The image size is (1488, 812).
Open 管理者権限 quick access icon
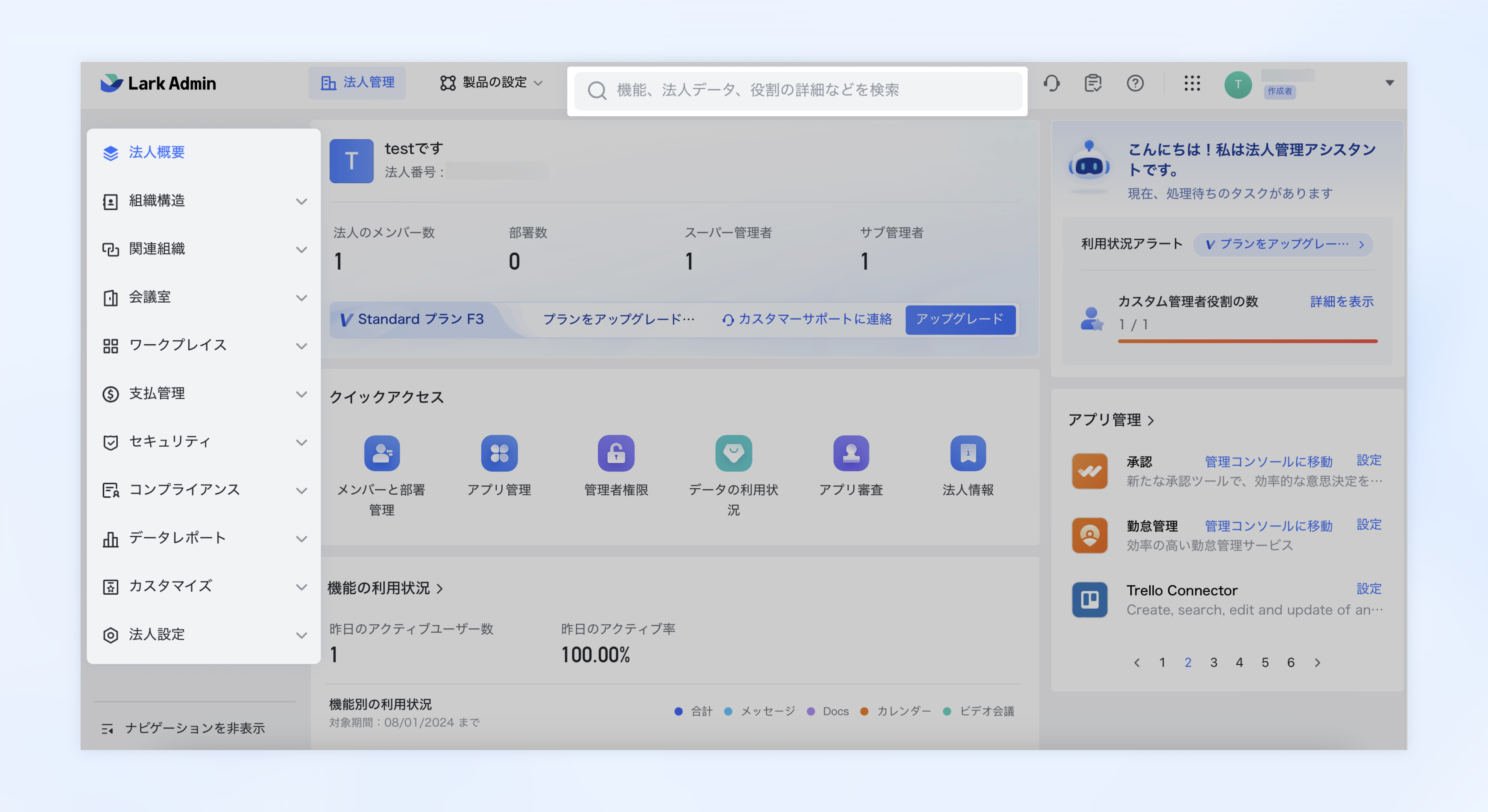click(616, 453)
